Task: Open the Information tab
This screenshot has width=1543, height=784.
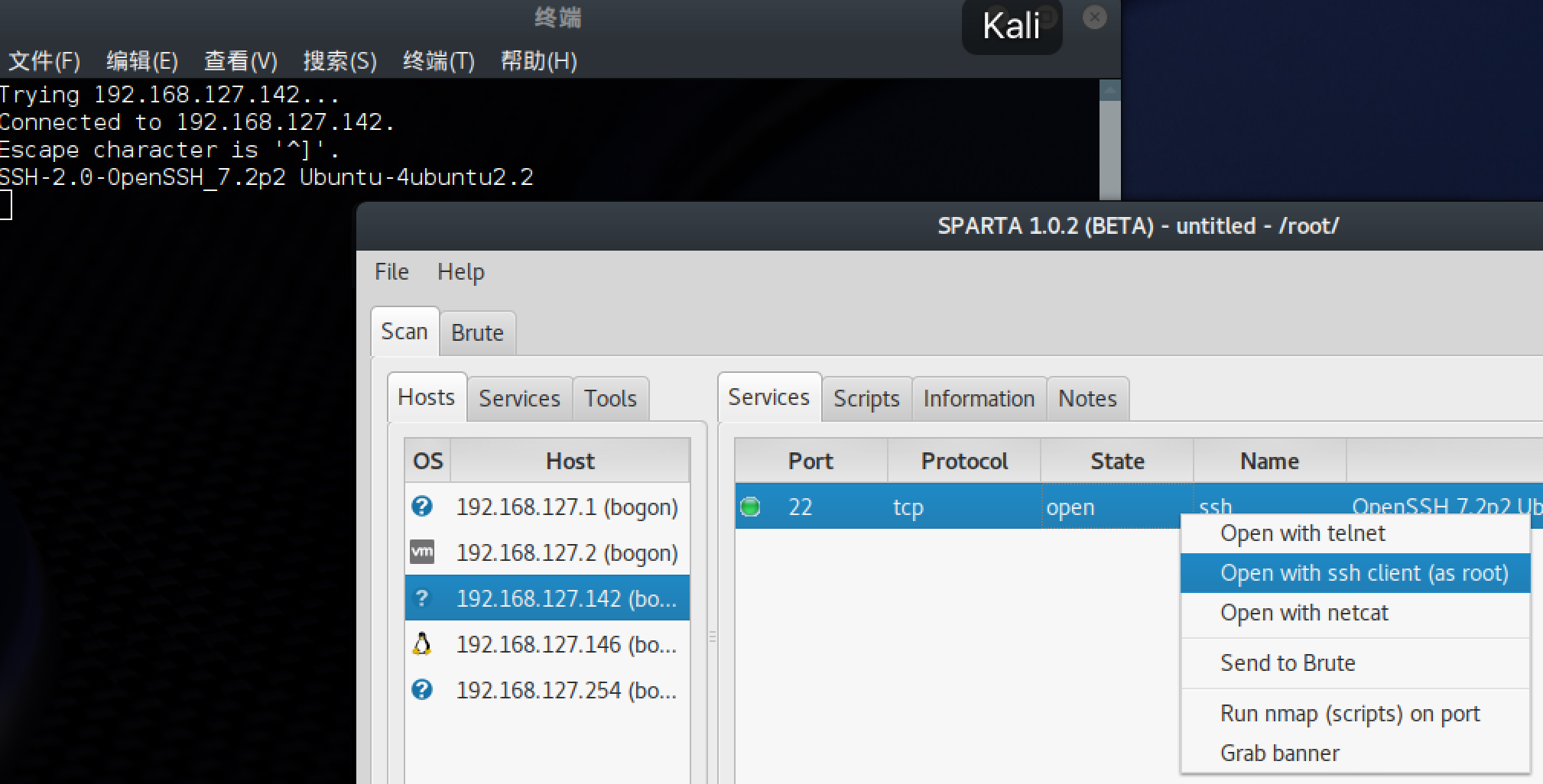Action: tap(979, 399)
